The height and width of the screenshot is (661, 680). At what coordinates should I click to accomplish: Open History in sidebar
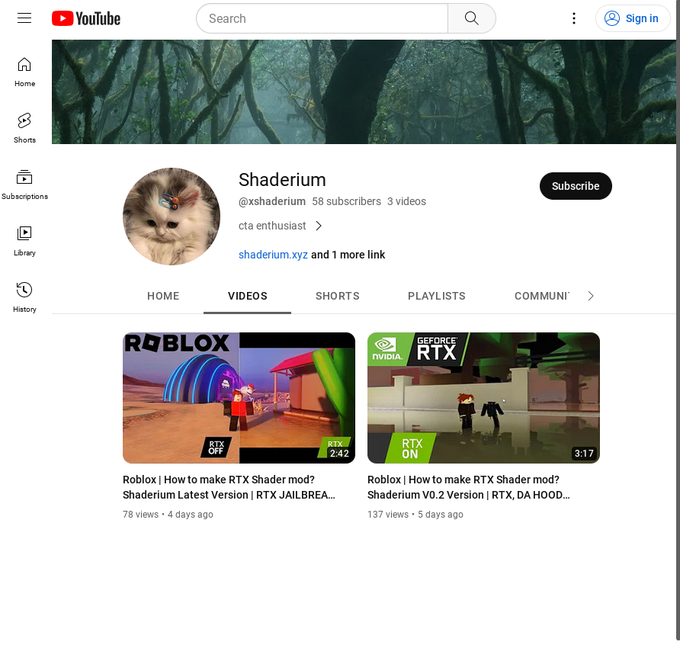pyautogui.click(x=24, y=298)
